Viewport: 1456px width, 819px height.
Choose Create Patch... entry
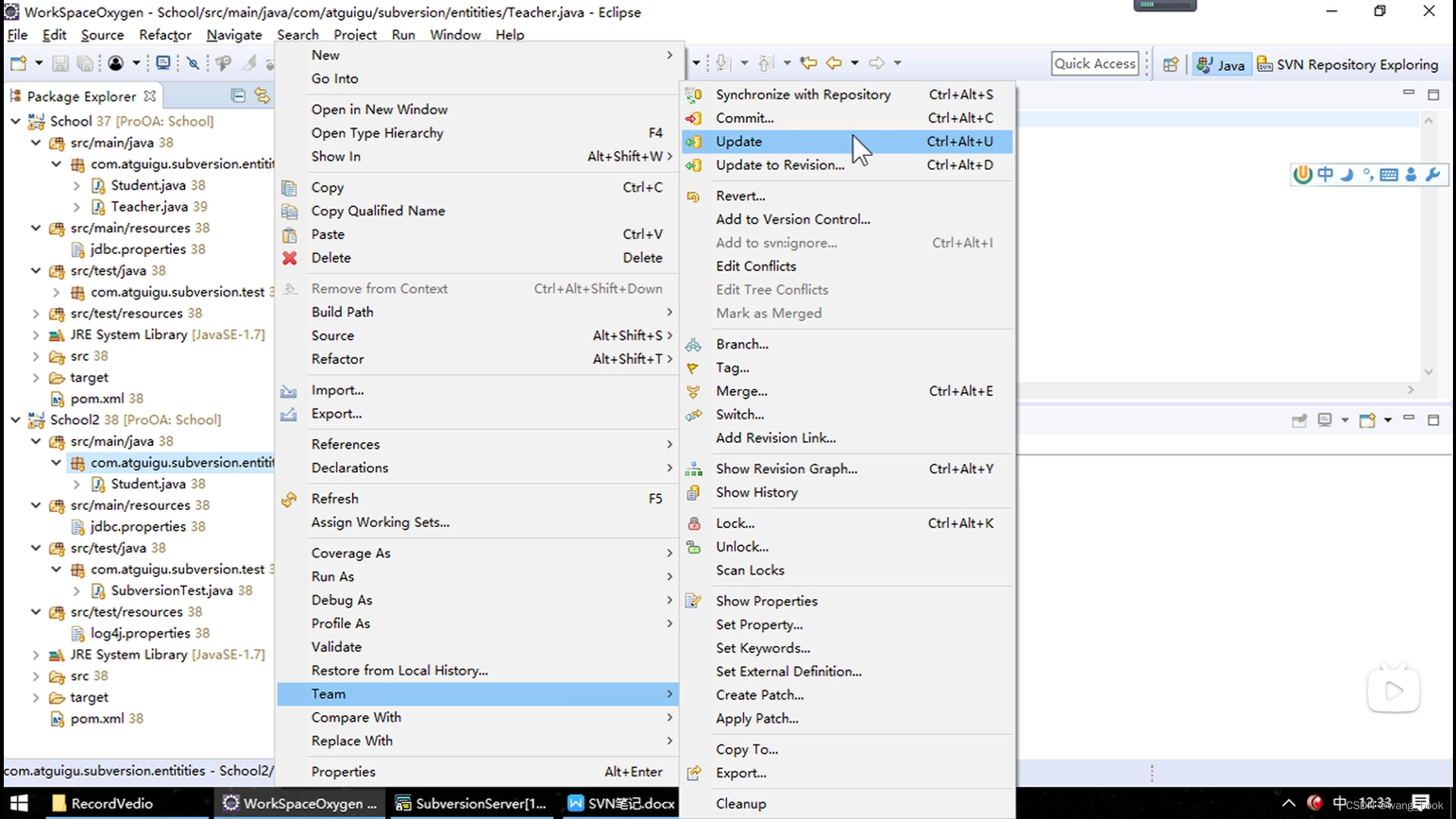tap(847, 695)
